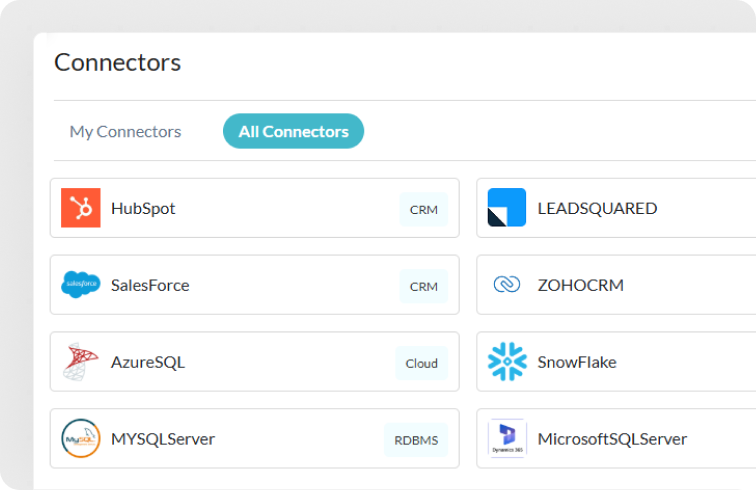
Task: Switch to the My Connectors tab
Action: pyautogui.click(x=125, y=131)
